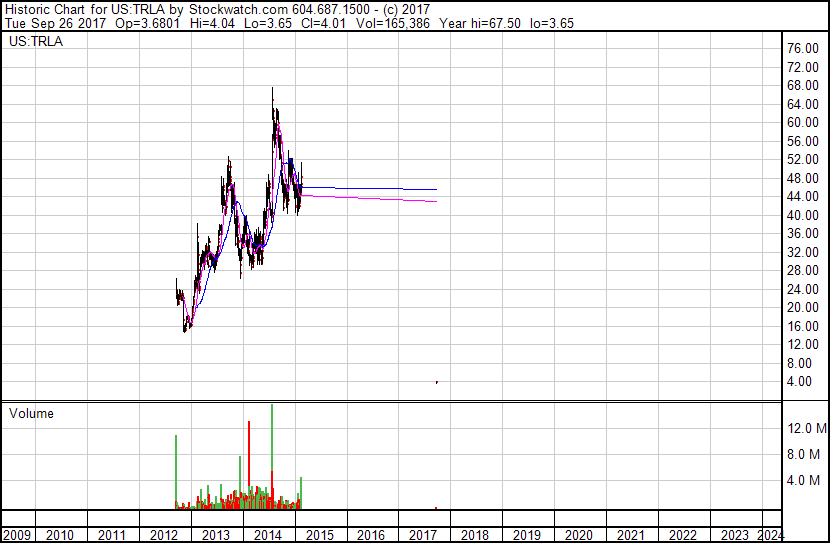Click the Tue Sep 26 2017 date in header
The height and width of the screenshot is (543, 830).
56,23
